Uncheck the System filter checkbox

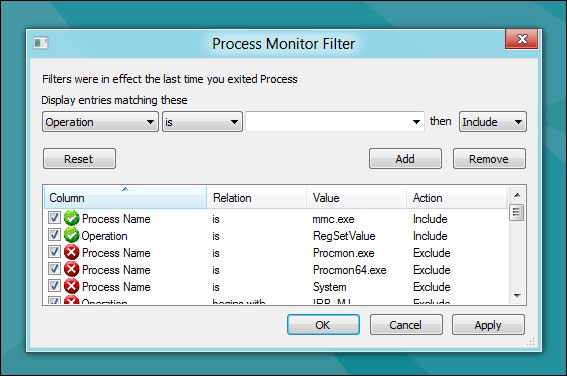(x=54, y=286)
